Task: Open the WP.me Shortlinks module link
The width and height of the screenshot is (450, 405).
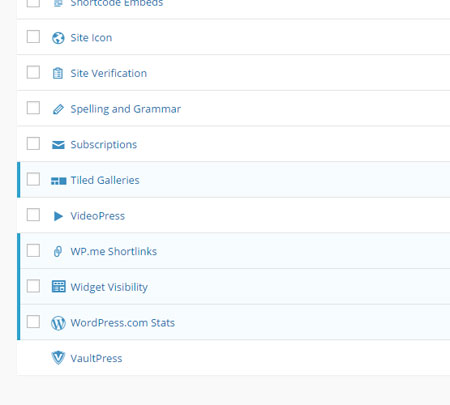Action: coord(114,252)
